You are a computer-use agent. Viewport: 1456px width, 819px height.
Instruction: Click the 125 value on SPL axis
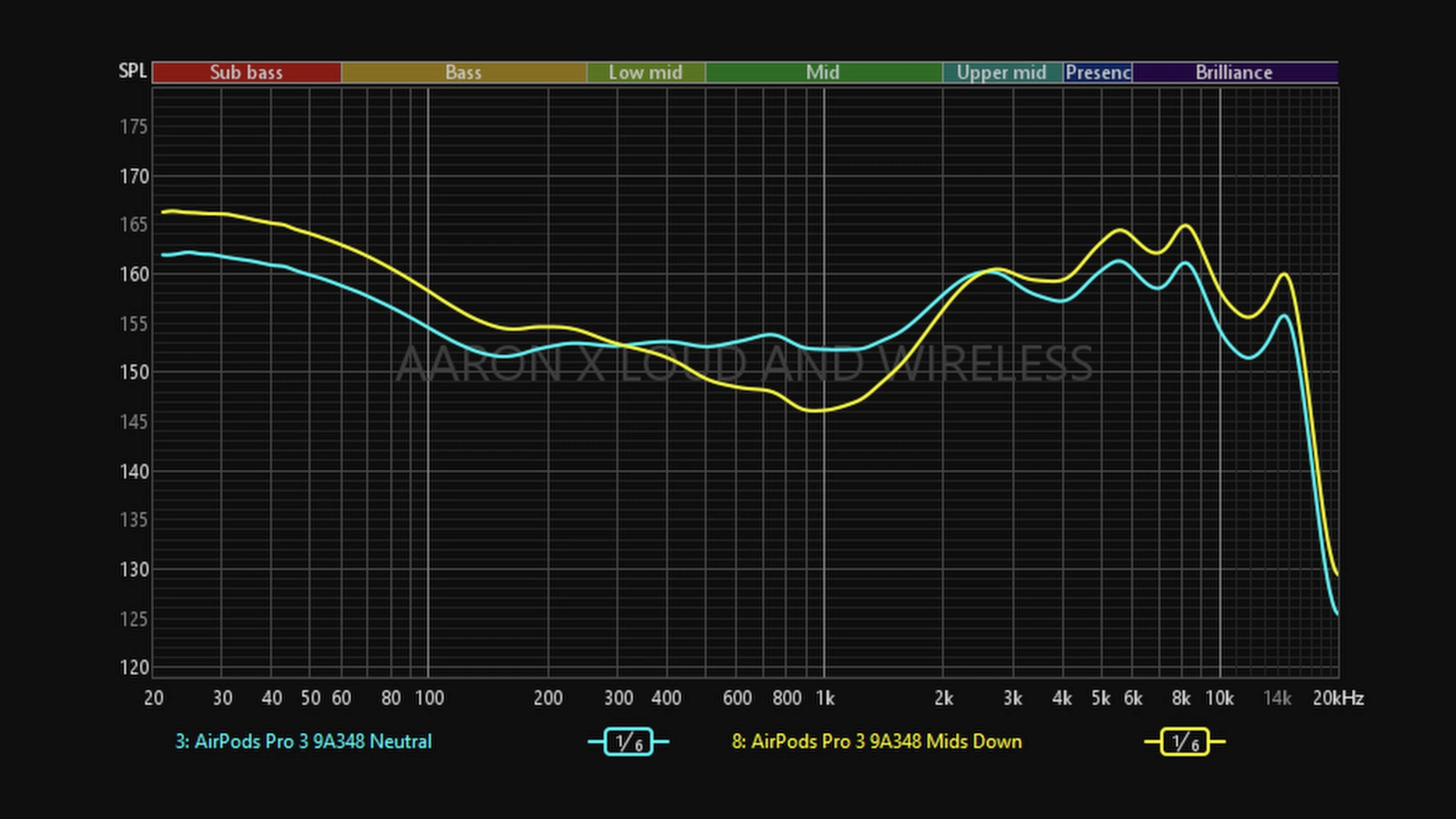[134, 619]
